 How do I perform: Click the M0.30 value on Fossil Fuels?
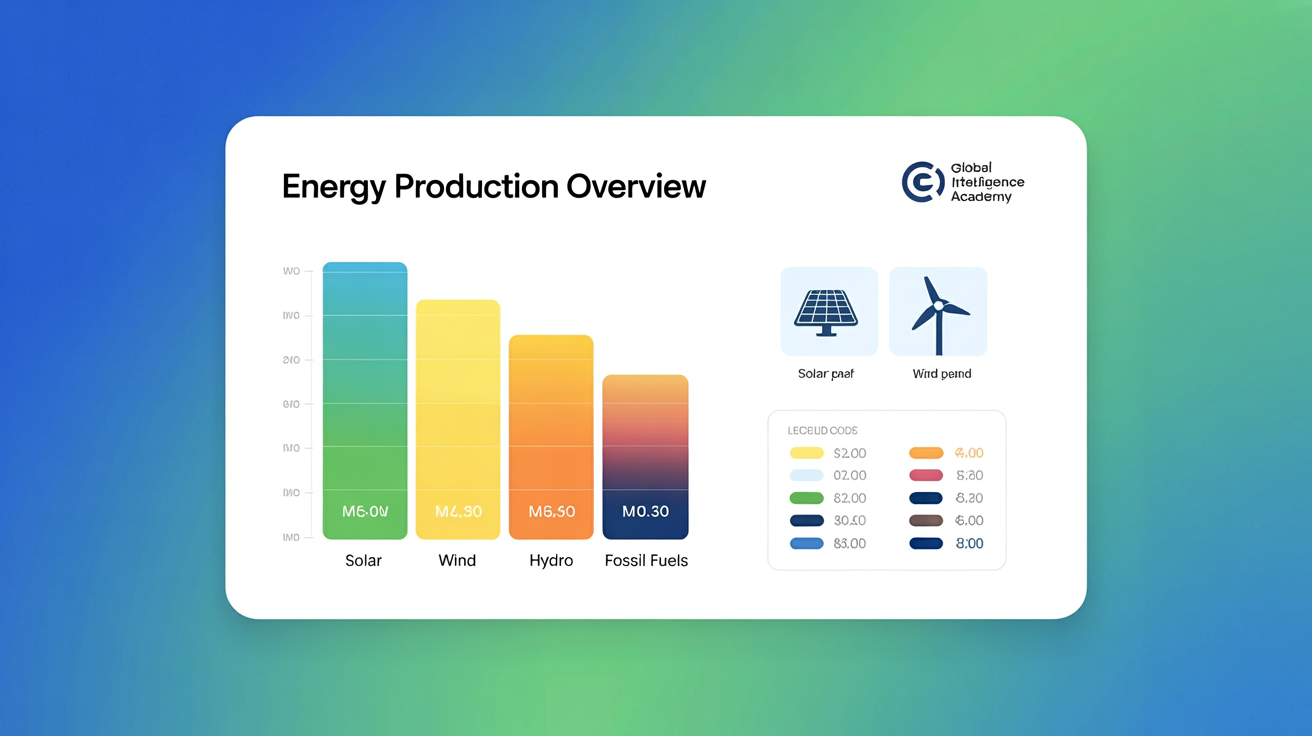(644, 511)
